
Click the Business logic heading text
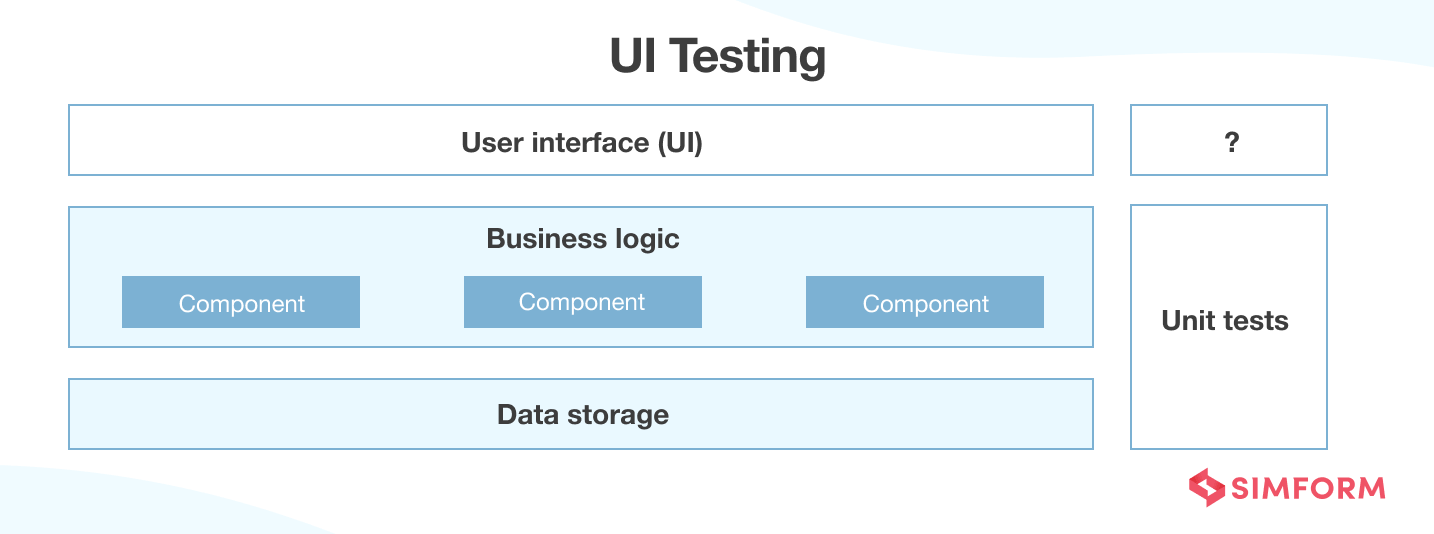(x=583, y=239)
